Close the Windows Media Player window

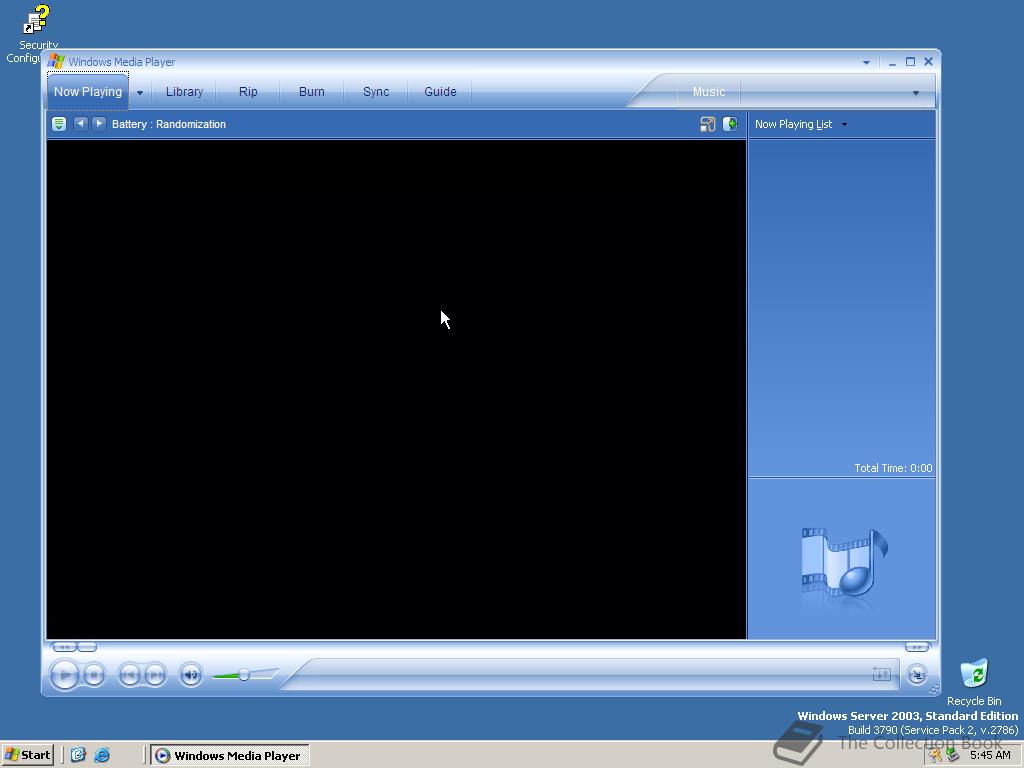[x=928, y=62]
